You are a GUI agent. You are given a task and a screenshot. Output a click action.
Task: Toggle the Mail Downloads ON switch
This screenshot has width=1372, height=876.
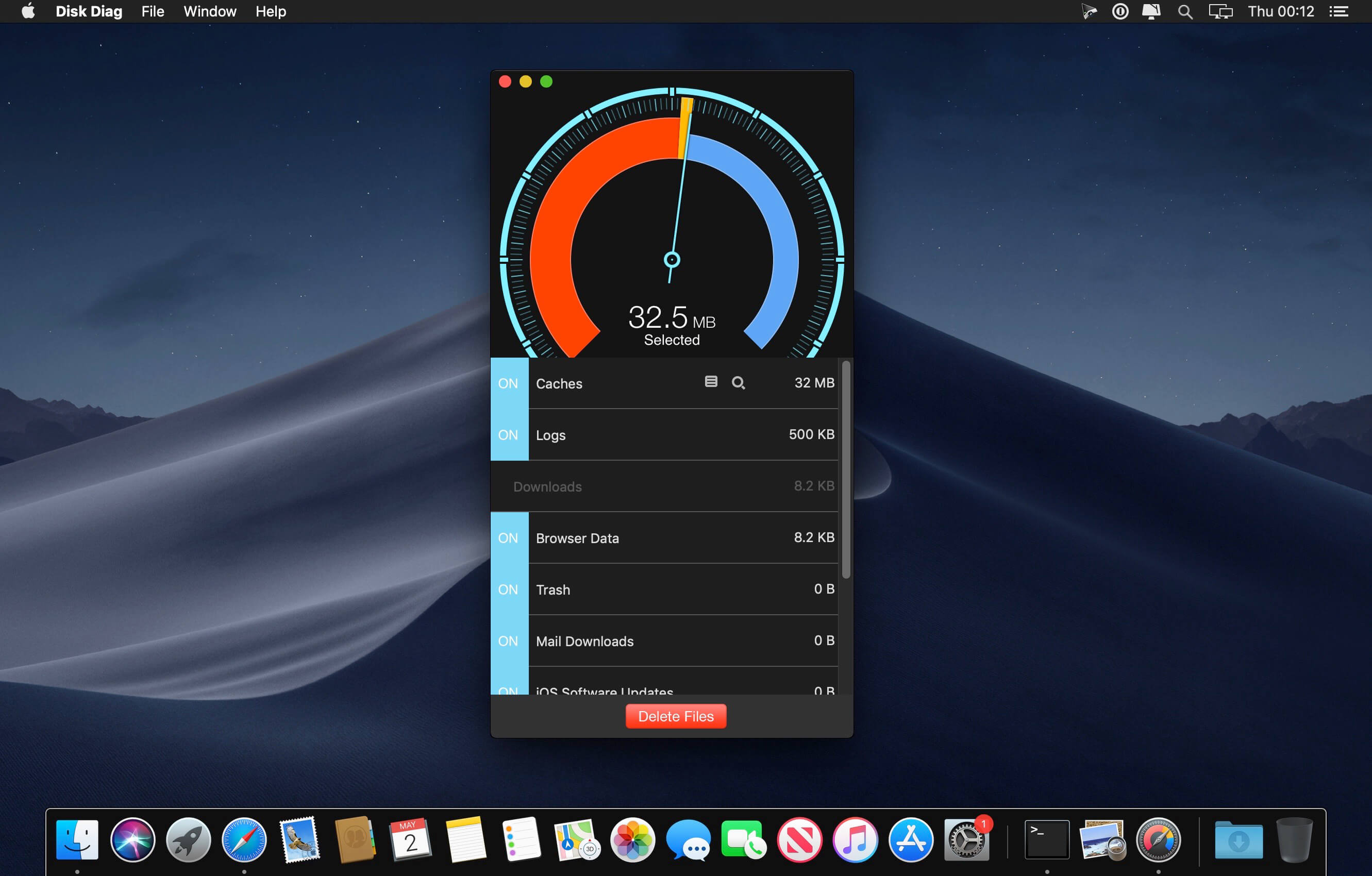[509, 641]
